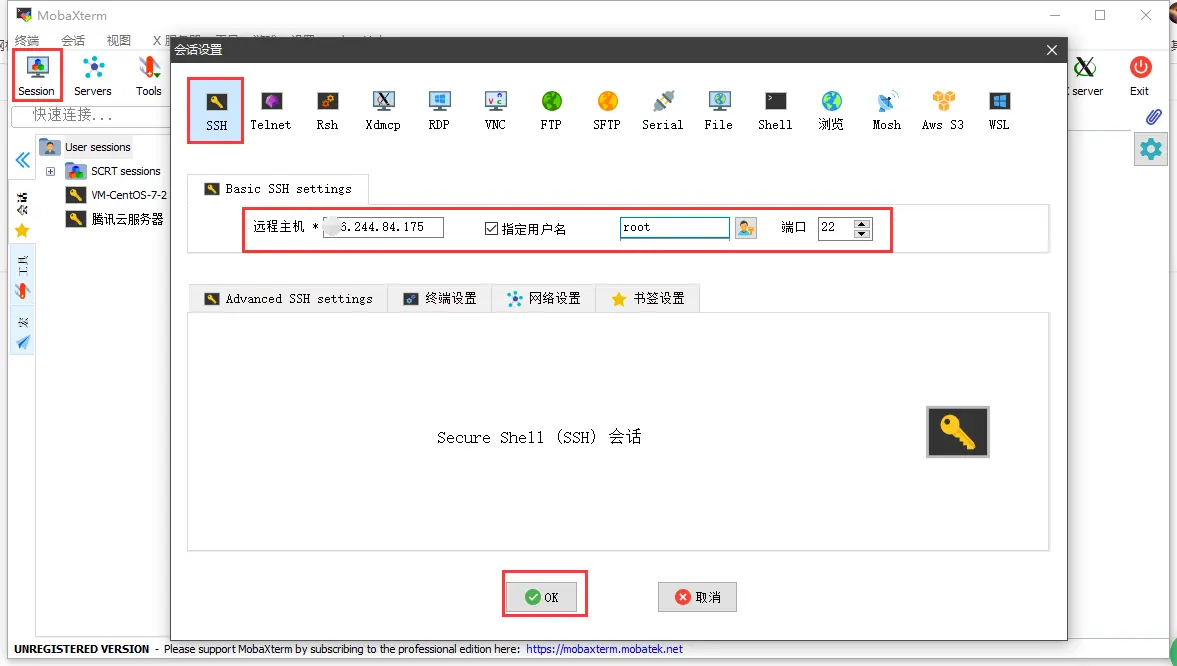Open the 终端 menu
Viewport: 1177px width, 666px height.
tap(27, 40)
